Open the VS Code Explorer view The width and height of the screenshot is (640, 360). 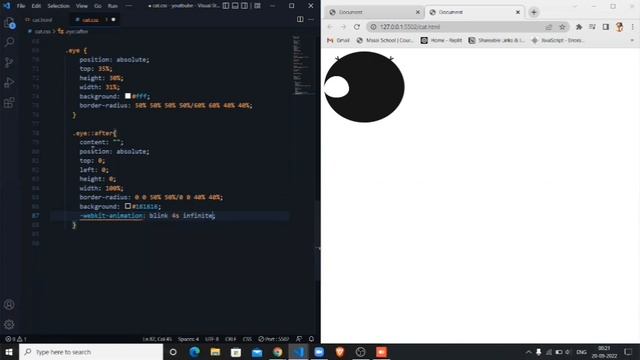(9, 23)
